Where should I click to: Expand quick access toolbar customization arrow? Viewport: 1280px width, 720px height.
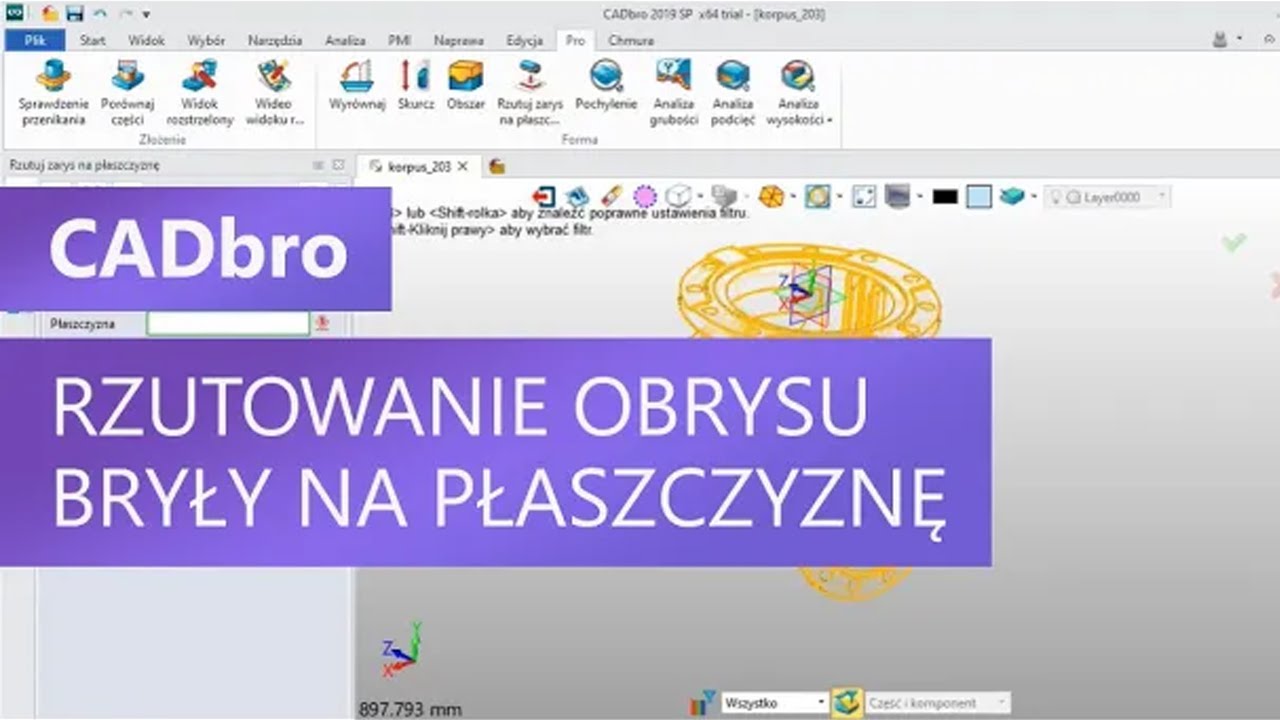(x=146, y=15)
